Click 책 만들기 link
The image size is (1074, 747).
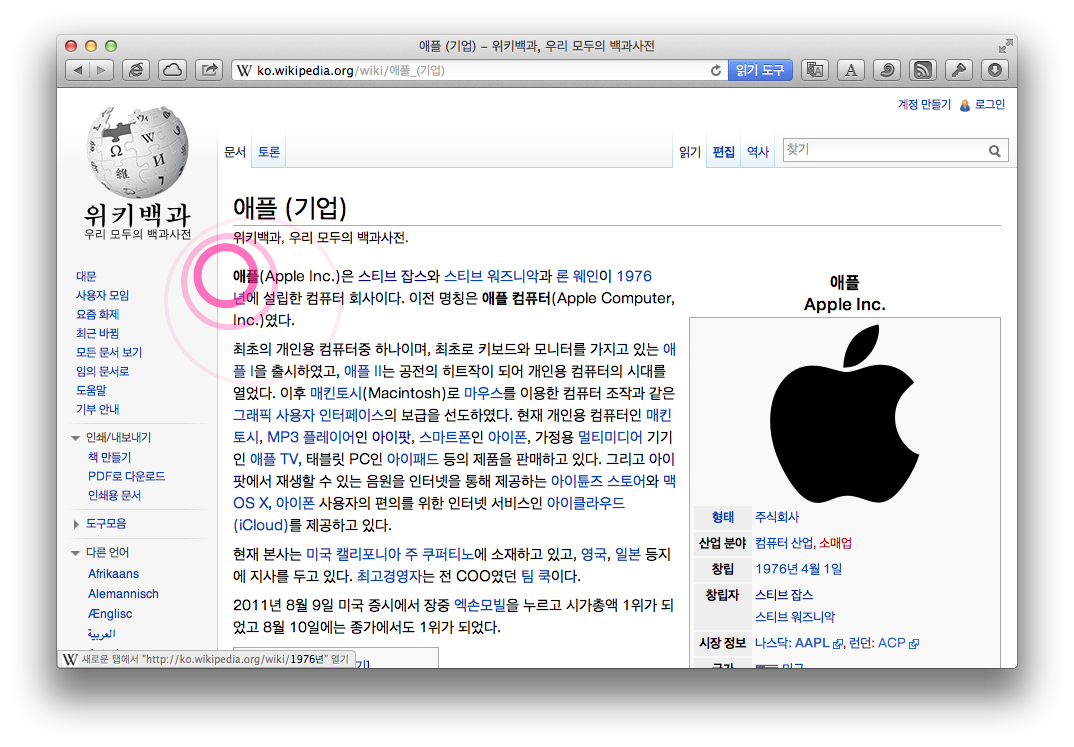pyautogui.click(x=110, y=457)
